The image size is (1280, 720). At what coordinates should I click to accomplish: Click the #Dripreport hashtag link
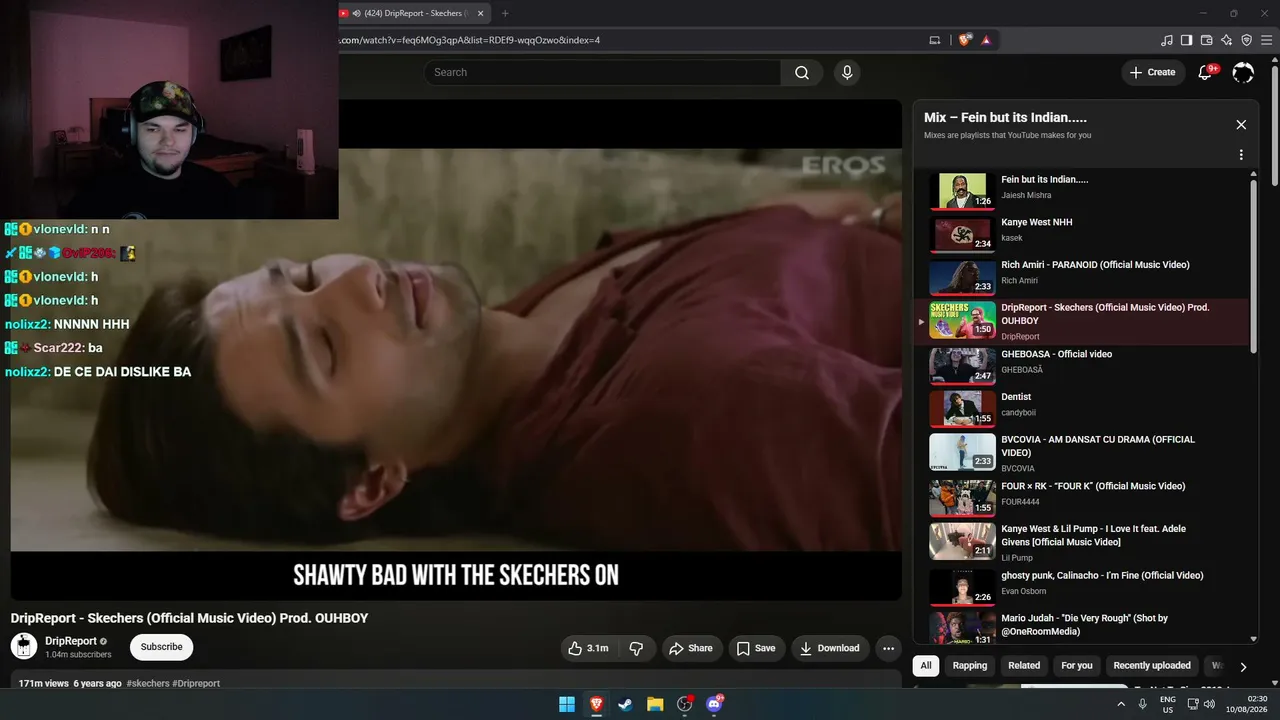coord(196,684)
